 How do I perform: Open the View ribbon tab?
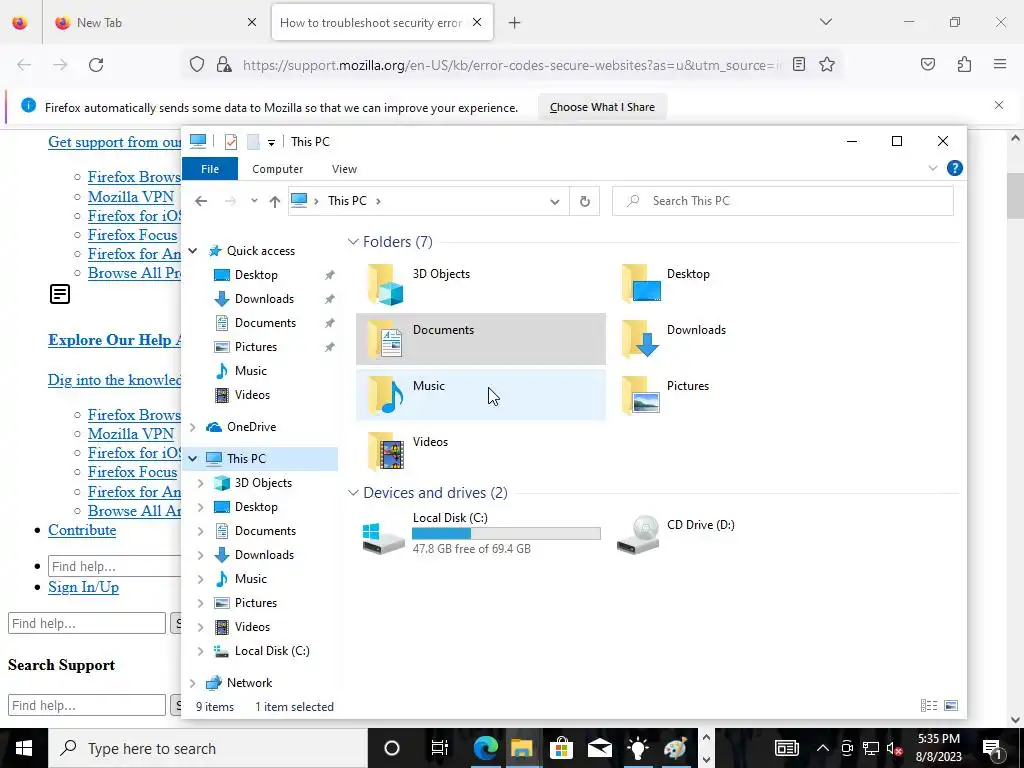coord(344,168)
